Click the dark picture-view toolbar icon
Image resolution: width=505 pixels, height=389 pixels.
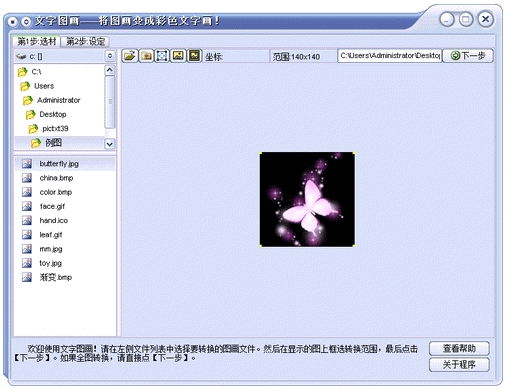[194, 56]
